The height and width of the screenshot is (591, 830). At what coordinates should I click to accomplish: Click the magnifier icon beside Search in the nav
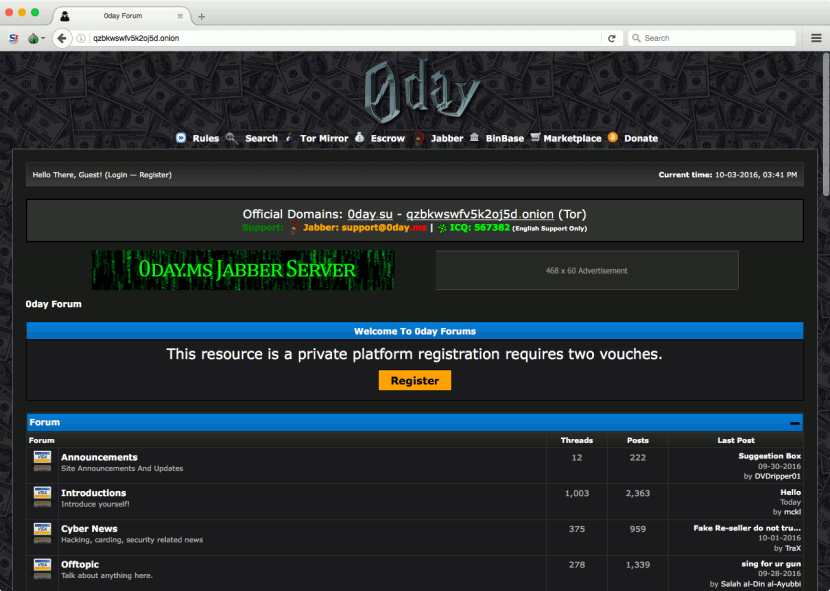(232, 138)
